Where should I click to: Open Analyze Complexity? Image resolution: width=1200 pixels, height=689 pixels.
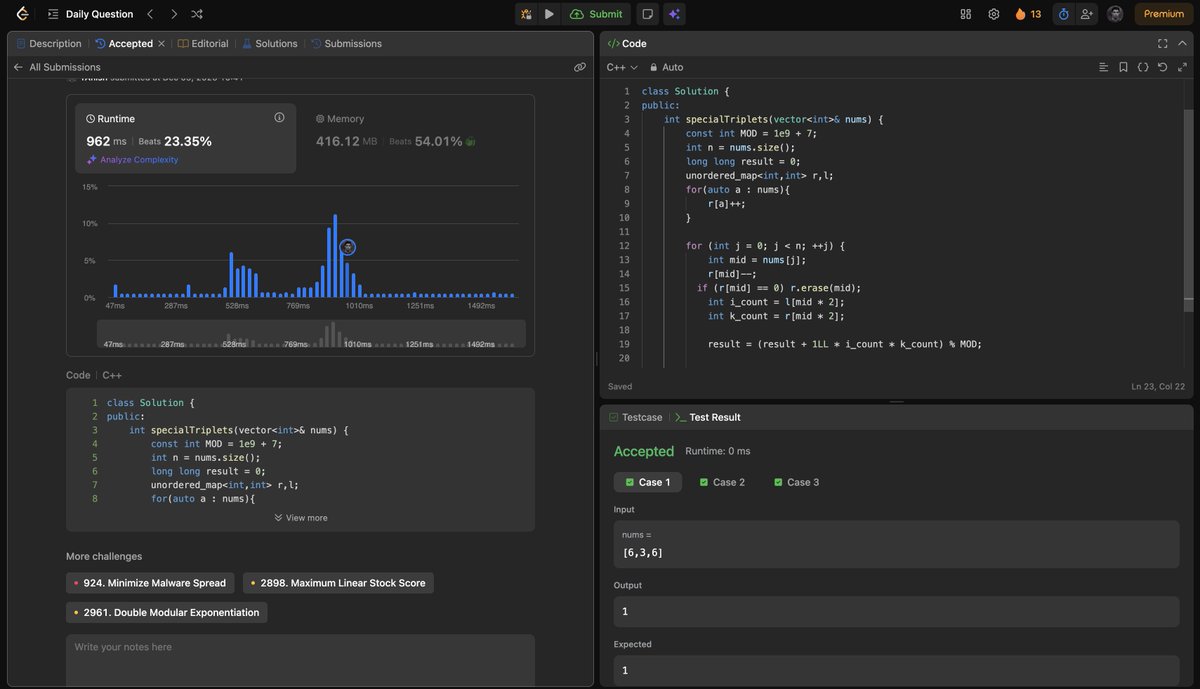pyautogui.click(x=132, y=160)
